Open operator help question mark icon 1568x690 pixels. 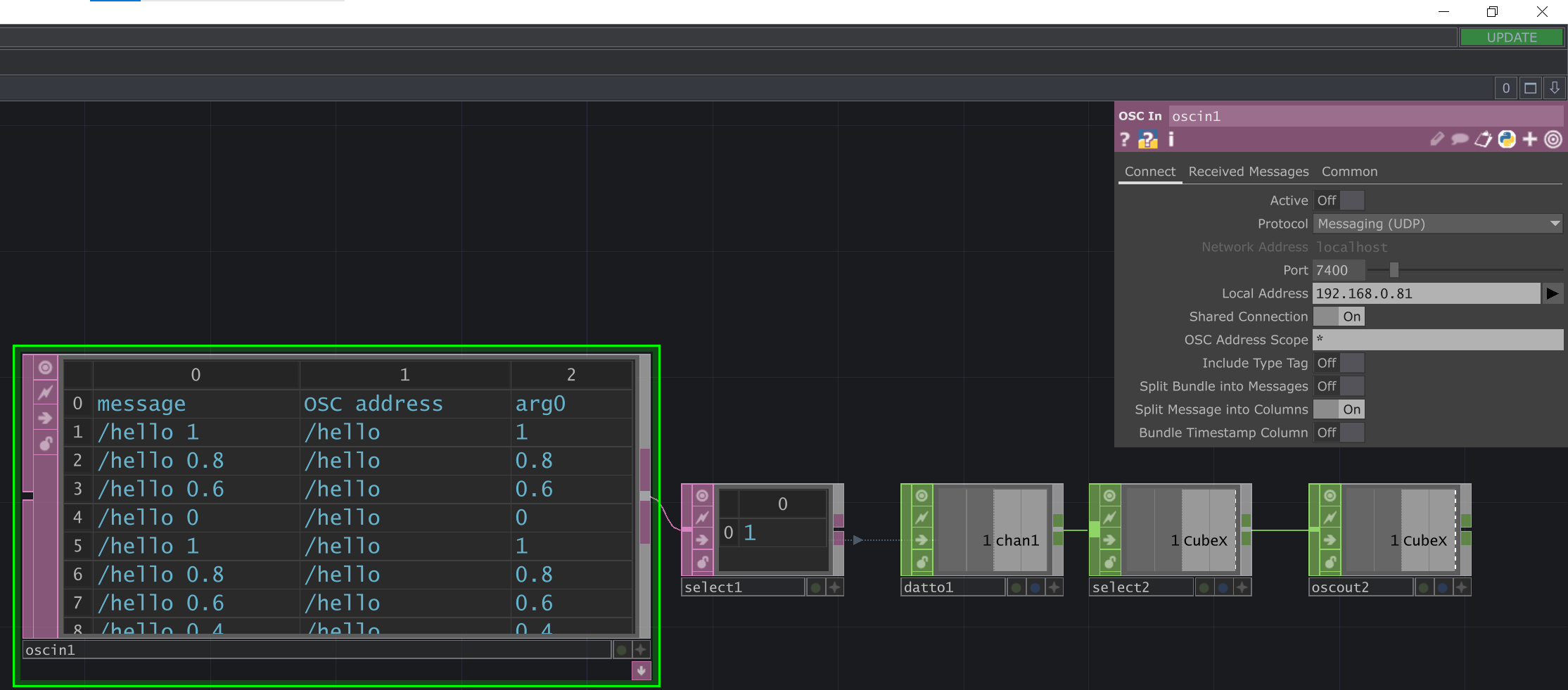[x=1124, y=140]
